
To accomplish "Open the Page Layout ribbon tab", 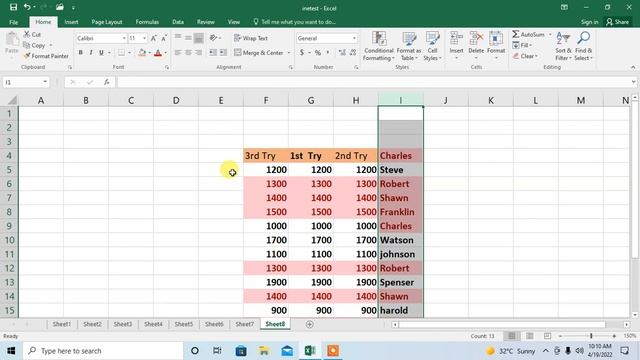I will tap(107, 22).
